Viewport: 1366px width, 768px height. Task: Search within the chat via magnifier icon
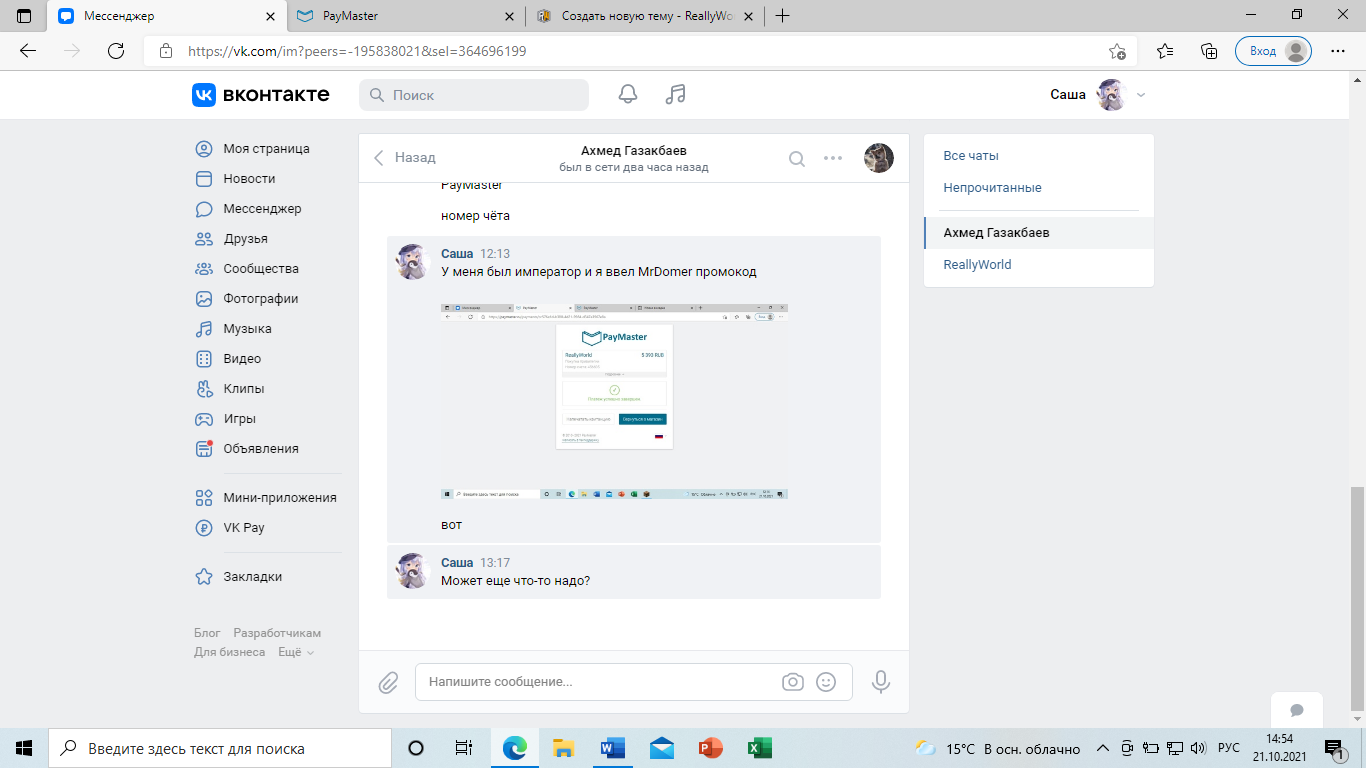tap(797, 158)
